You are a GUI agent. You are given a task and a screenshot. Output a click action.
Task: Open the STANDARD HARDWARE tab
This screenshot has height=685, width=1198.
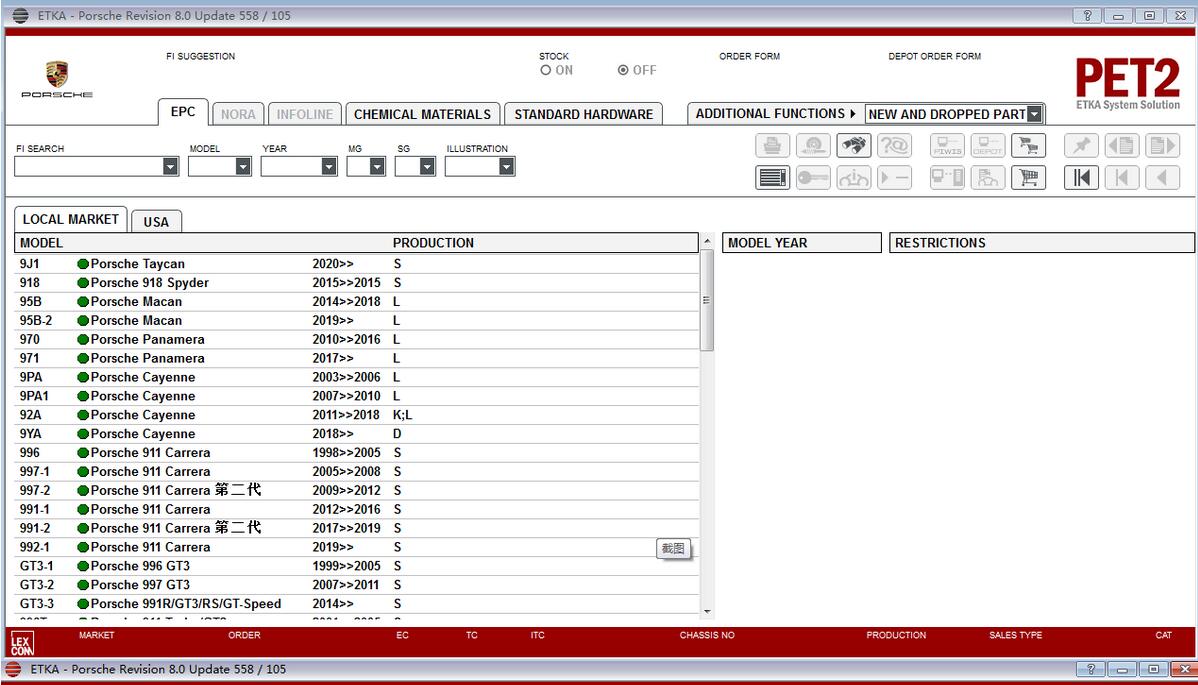tap(584, 115)
